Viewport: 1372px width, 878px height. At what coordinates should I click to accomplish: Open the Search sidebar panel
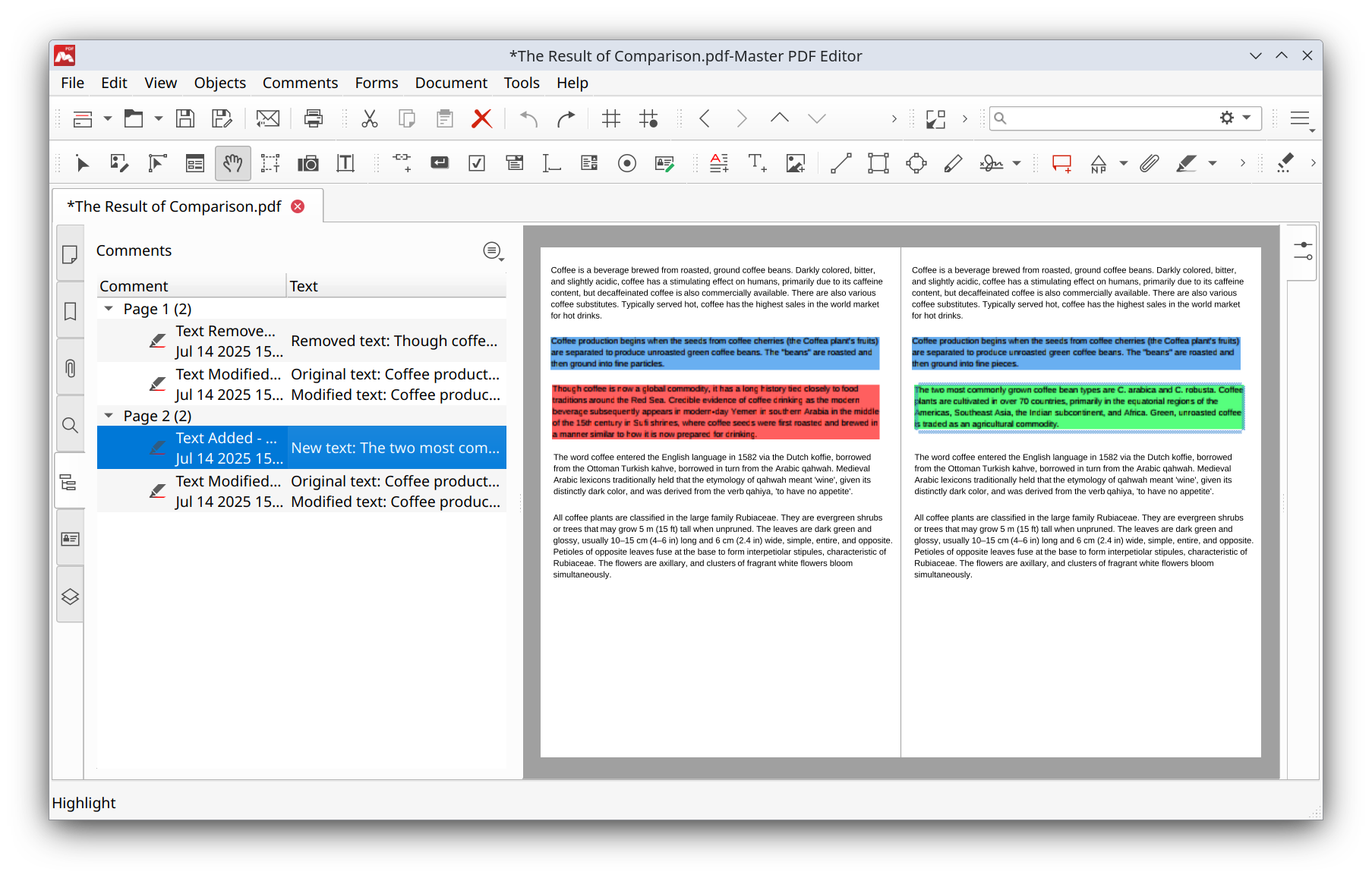[x=70, y=426]
